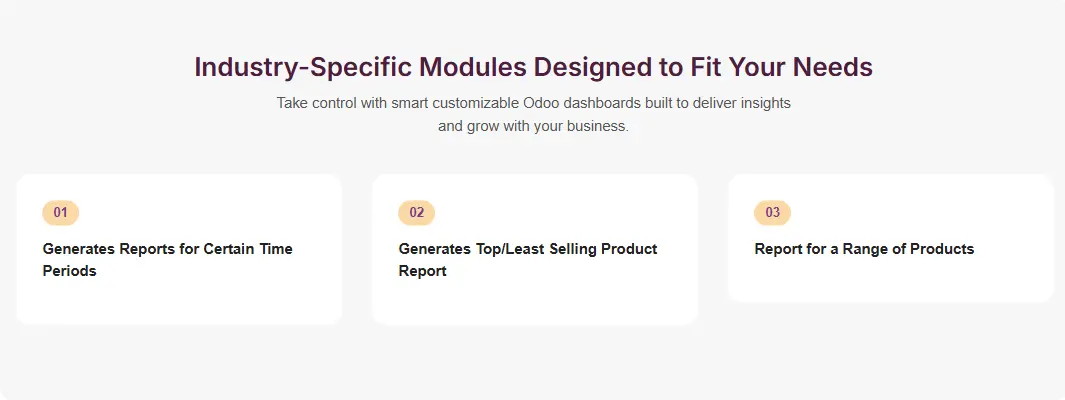Image resolution: width=1065 pixels, height=400 pixels.
Task: Click blank area below second card's title
Action: (x=534, y=302)
